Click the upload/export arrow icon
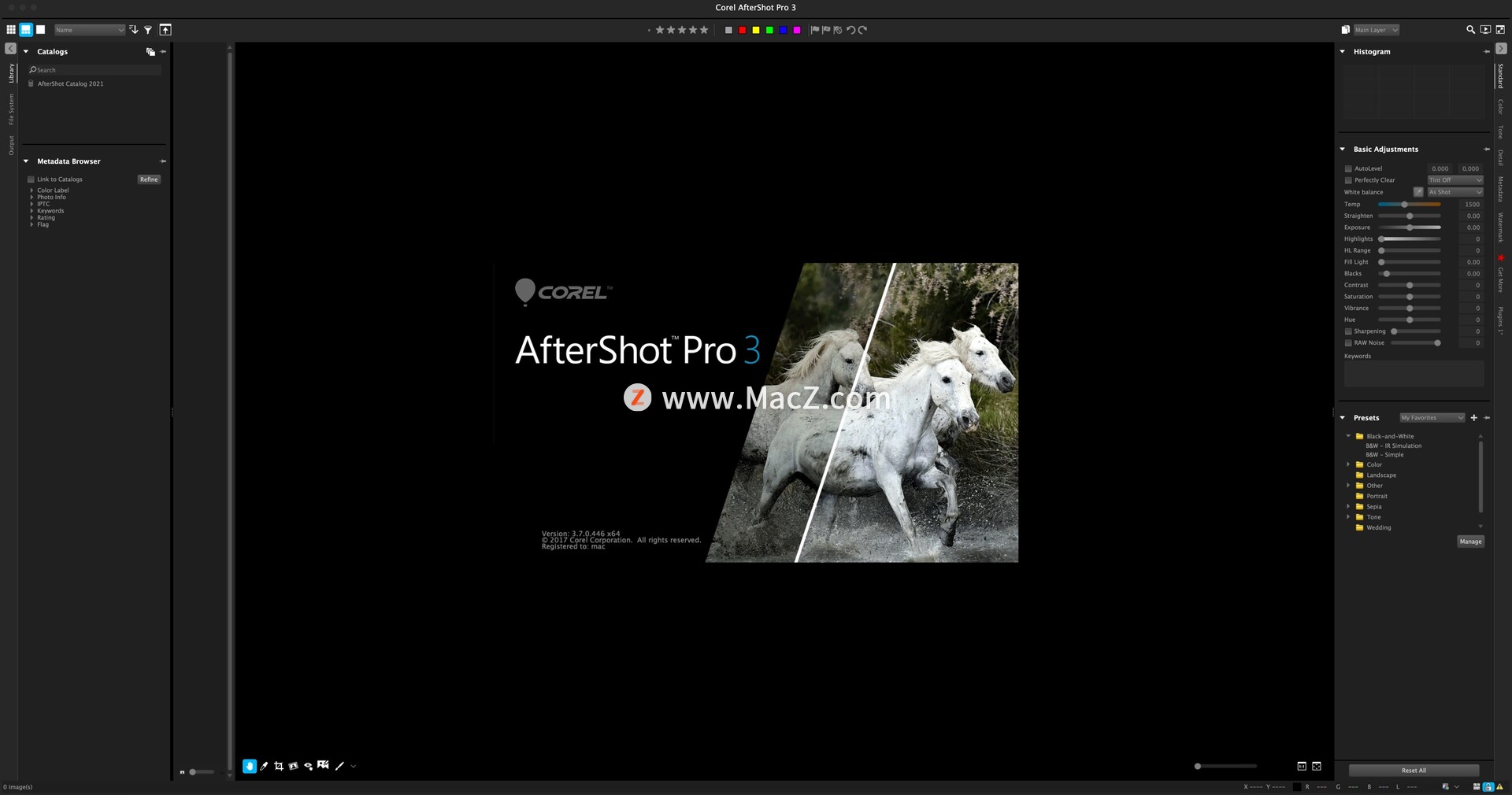 (x=165, y=30)
